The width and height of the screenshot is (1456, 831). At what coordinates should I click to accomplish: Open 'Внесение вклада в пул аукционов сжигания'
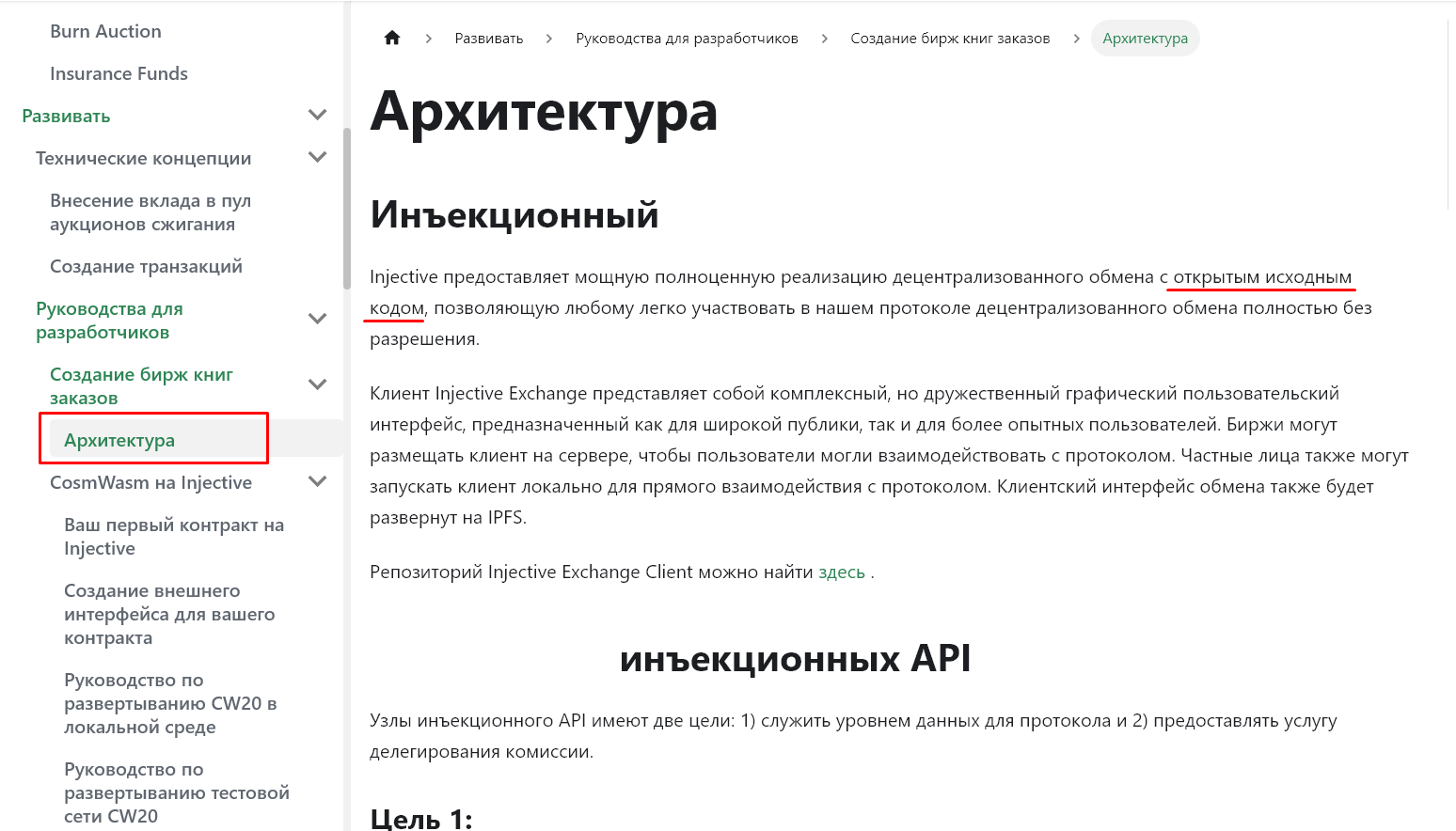150,212
